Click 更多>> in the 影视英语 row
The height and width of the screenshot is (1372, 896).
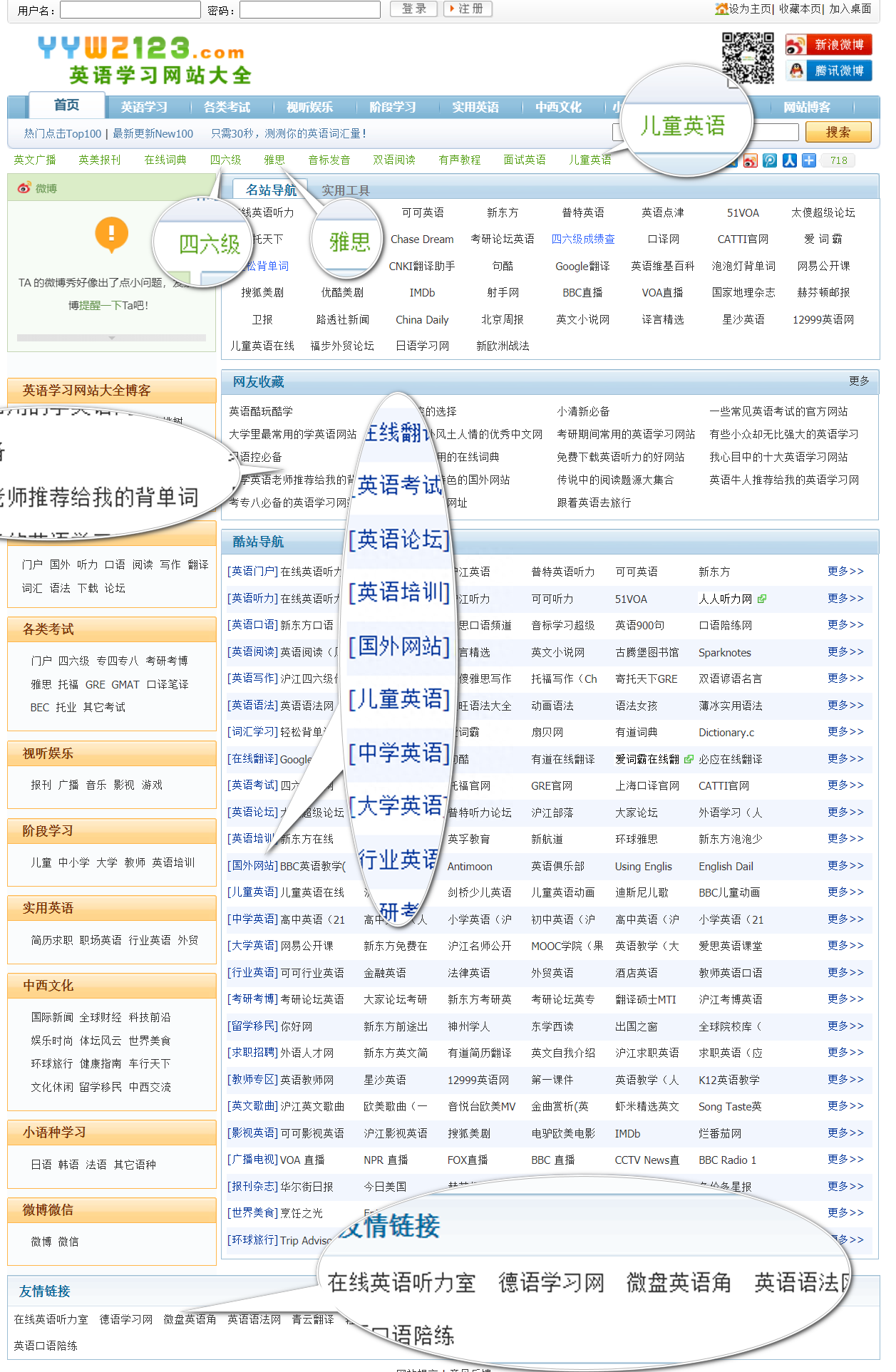click(x=845, y=1133)
